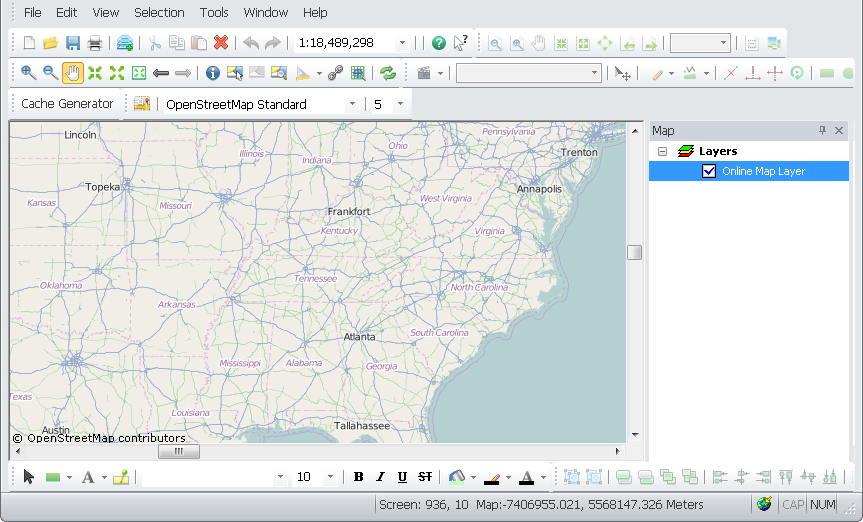Open the OpenStreetMap Standard source dropdown
Screen dimensions: 863x522
[x=352, y=104]
